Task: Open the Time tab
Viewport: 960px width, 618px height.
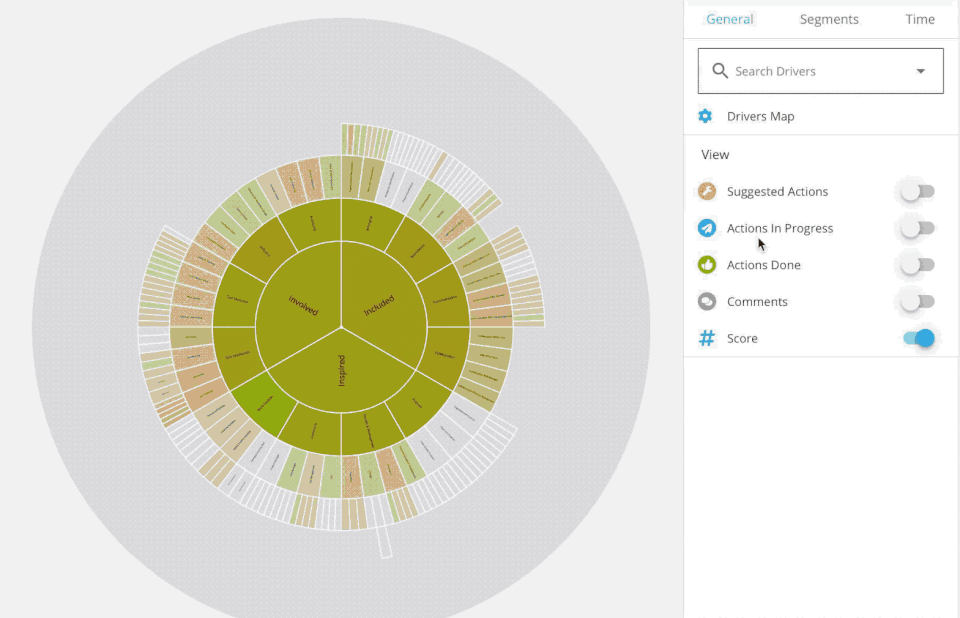Action: pyautogui.click(x=920, y=19)
